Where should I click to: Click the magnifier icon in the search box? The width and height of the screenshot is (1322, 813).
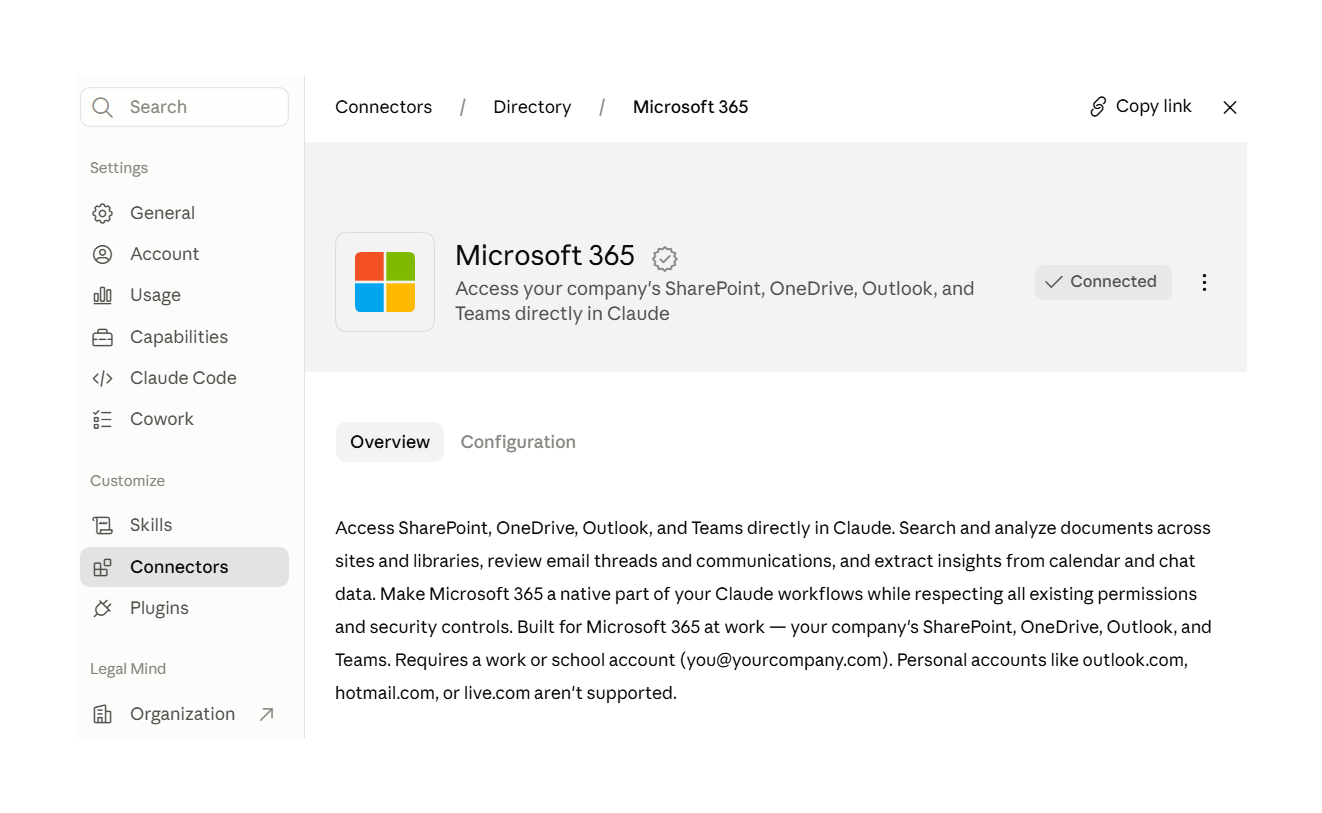[x=102, y=107]
